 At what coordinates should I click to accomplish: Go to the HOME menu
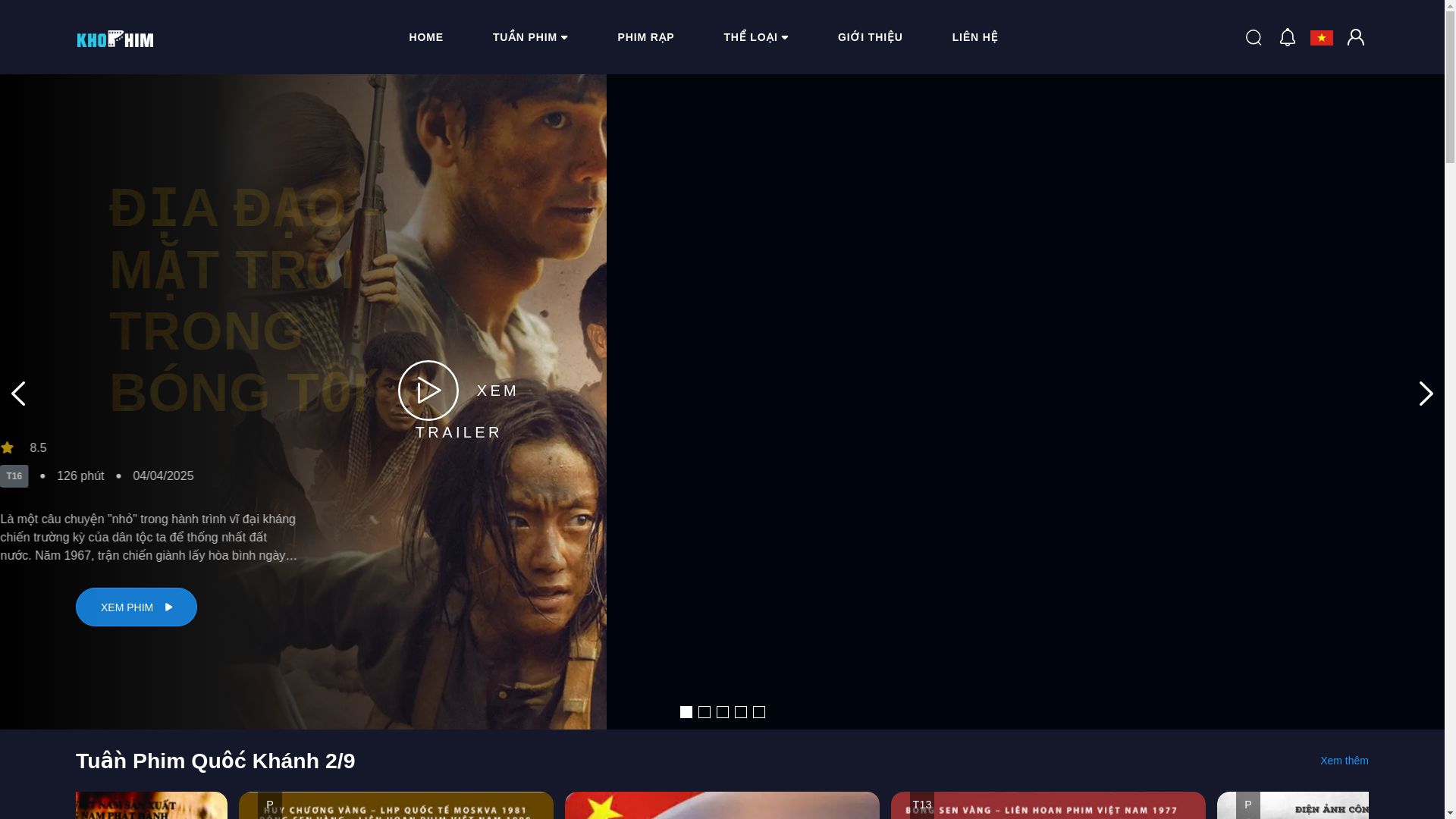point(426,37)
